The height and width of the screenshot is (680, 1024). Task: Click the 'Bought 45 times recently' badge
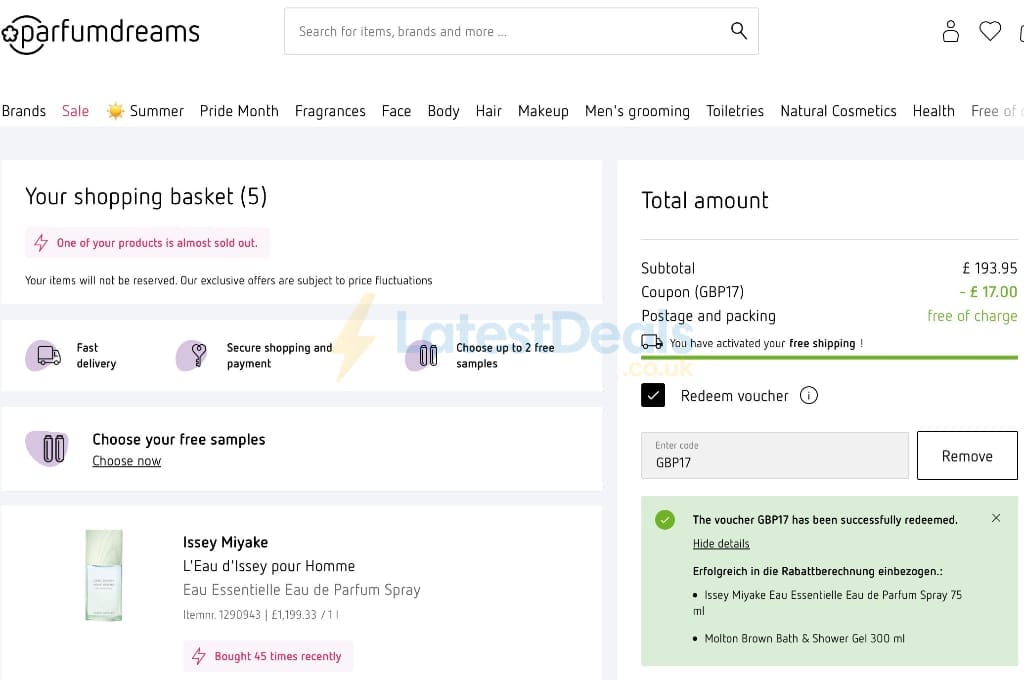pyautogui.click(x=268, y=656)
